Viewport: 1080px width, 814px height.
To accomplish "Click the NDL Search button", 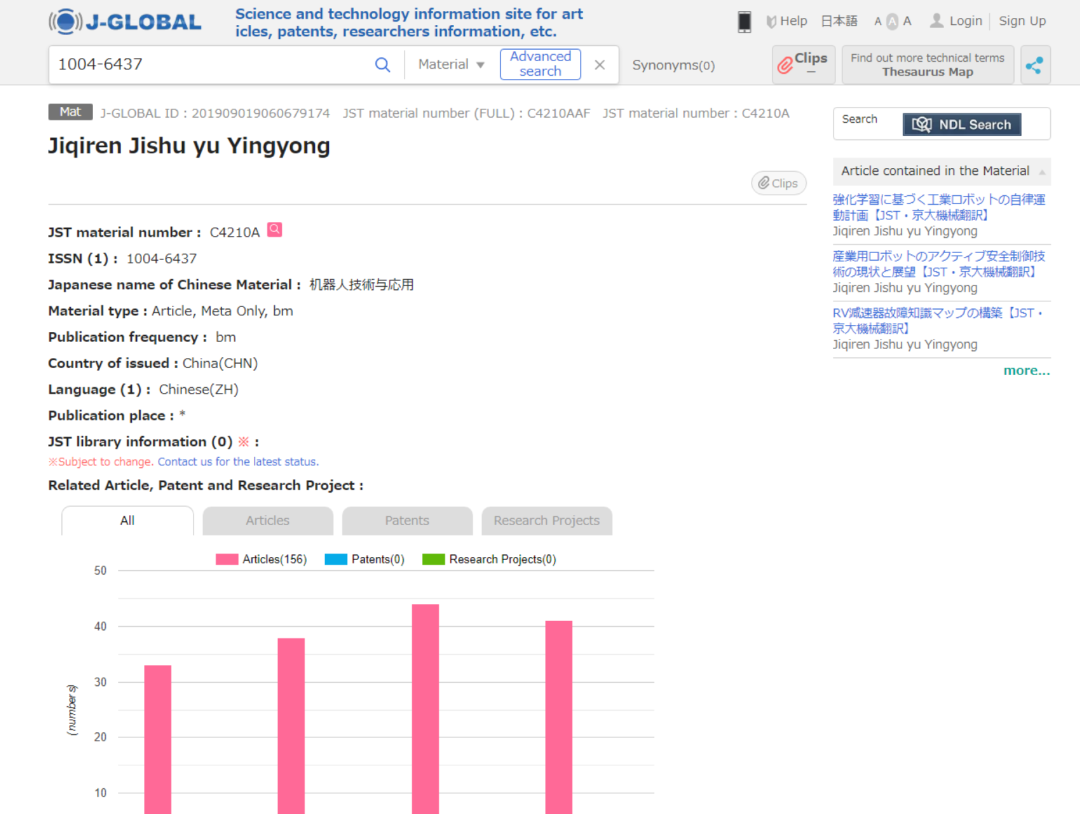I will tap(961, 124).
